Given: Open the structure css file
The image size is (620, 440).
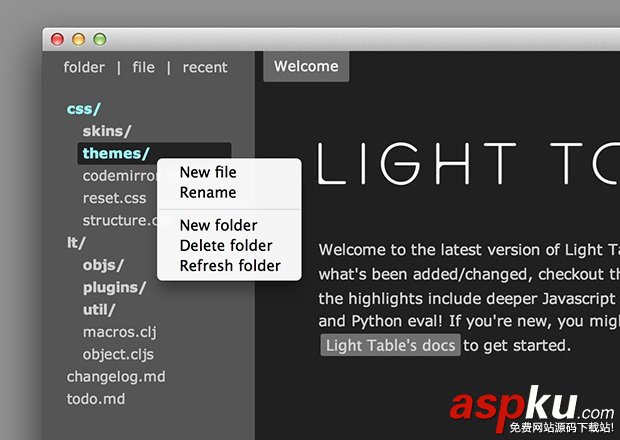Looking at the screenshot, I should 119,220.
